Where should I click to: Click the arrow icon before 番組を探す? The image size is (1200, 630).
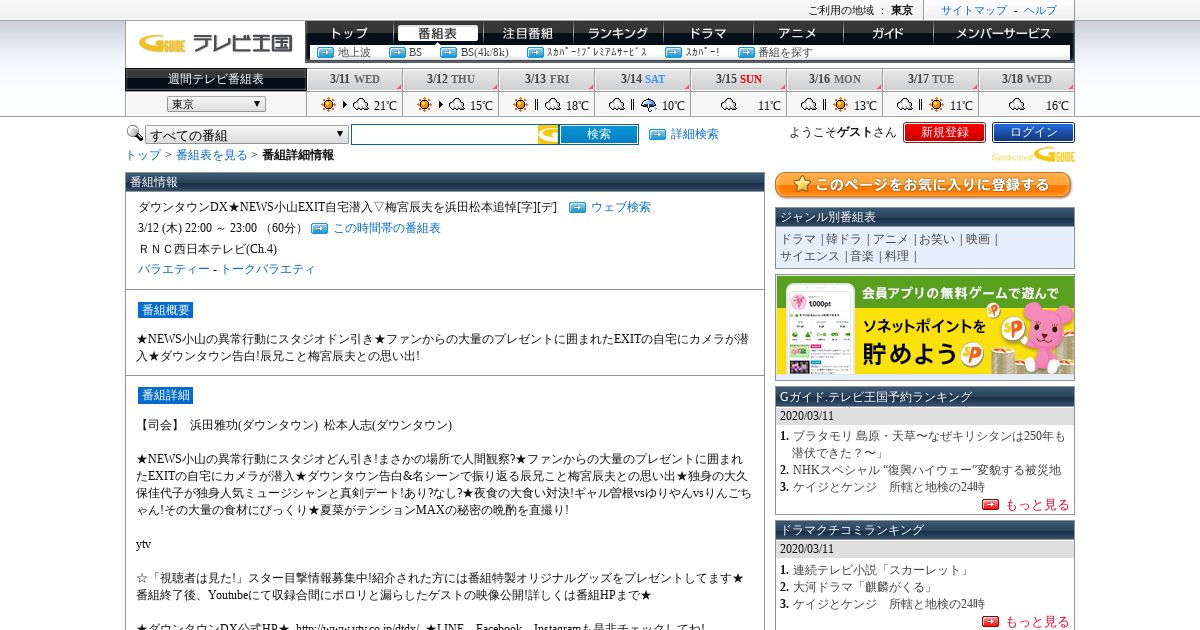(746, 52)
